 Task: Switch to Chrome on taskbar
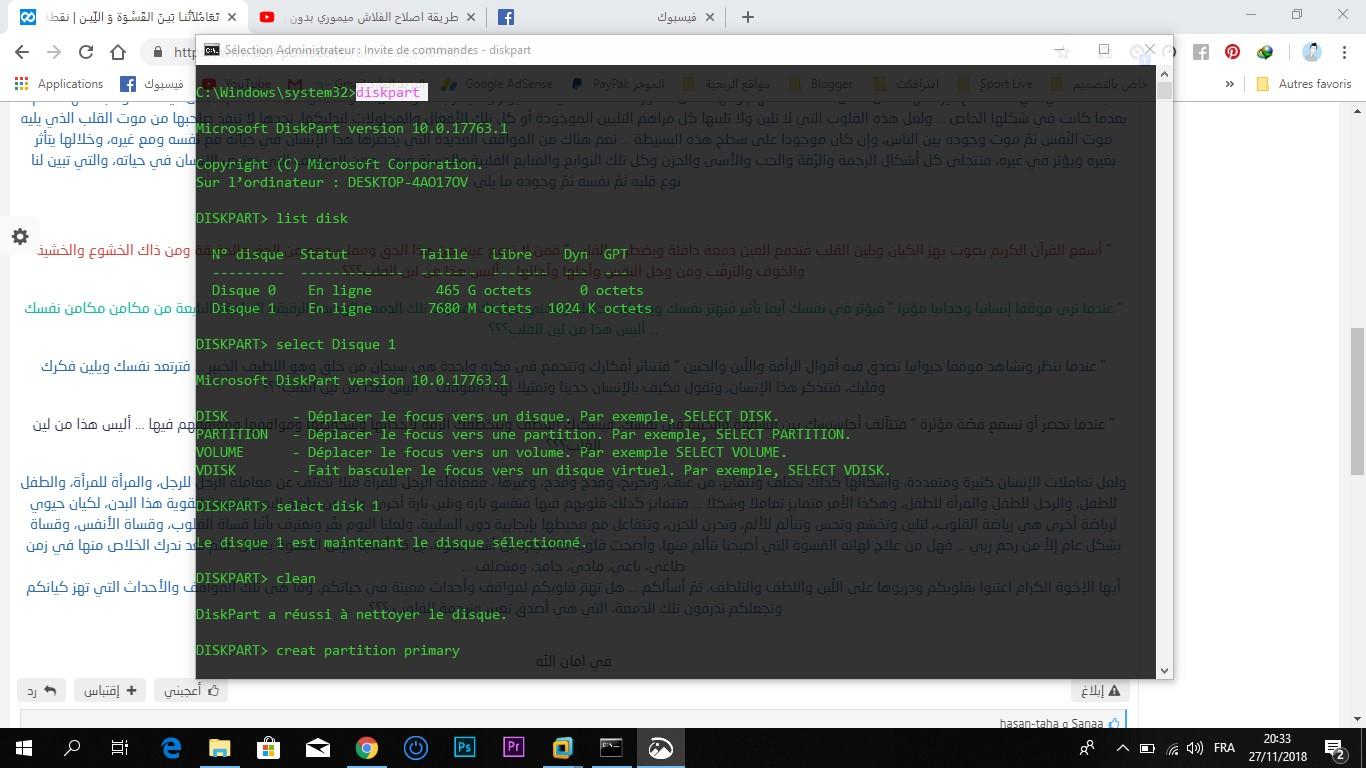coord(367,747)
